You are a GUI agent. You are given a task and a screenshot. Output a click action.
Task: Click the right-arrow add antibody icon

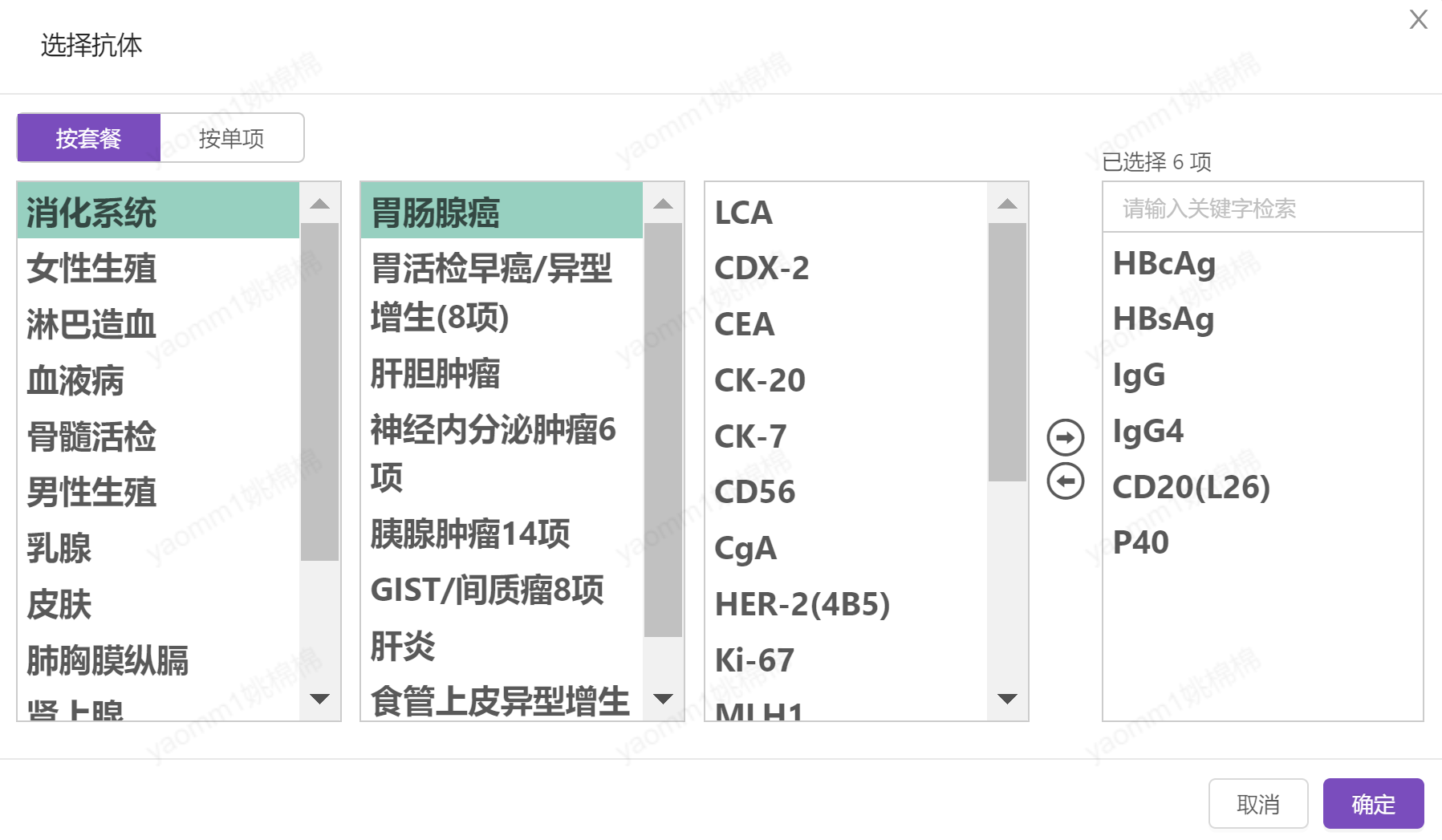(x=1065, y=437)
